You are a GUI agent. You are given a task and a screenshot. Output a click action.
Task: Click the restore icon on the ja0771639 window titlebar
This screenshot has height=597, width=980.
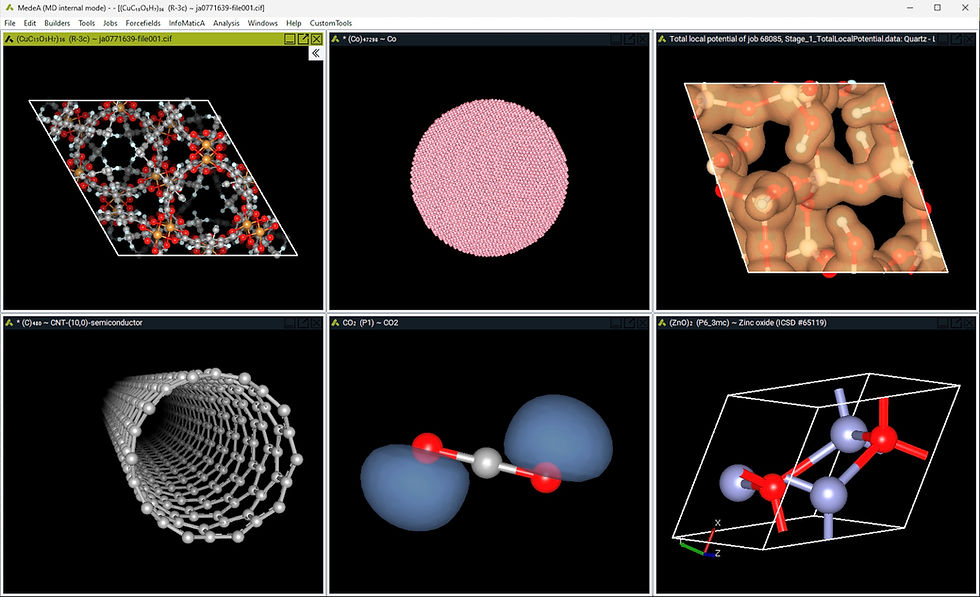click(x=290, y=38)
